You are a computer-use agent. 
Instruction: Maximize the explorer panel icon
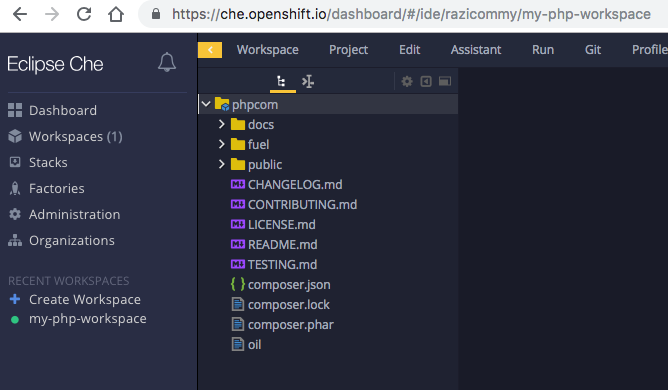tap(445, 81)
